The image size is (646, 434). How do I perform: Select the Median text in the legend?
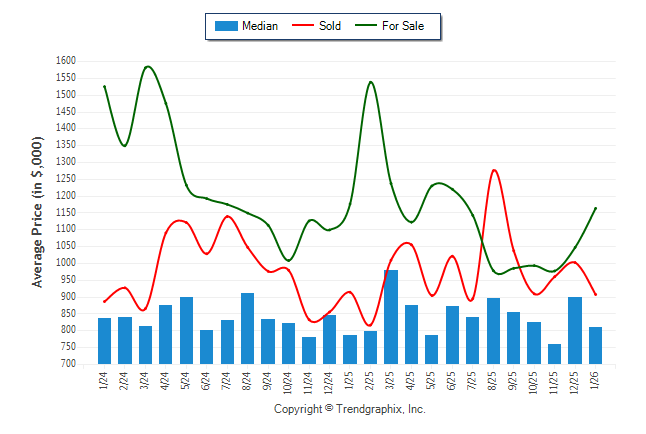point(260,26)
